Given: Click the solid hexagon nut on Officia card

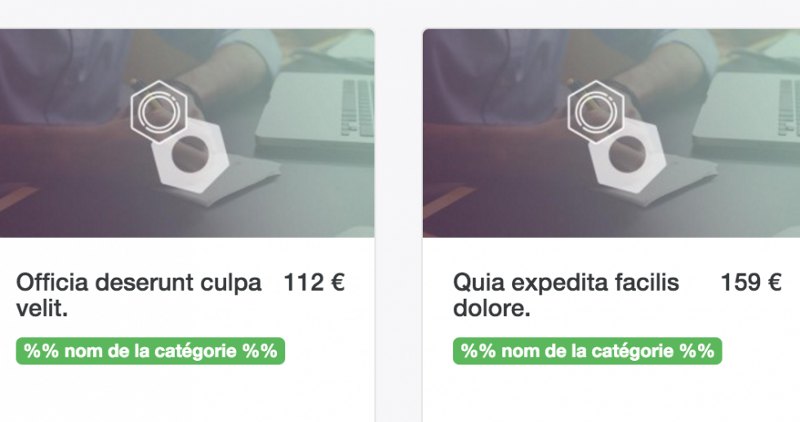Looking at the screenshot, I should (191, 157).
